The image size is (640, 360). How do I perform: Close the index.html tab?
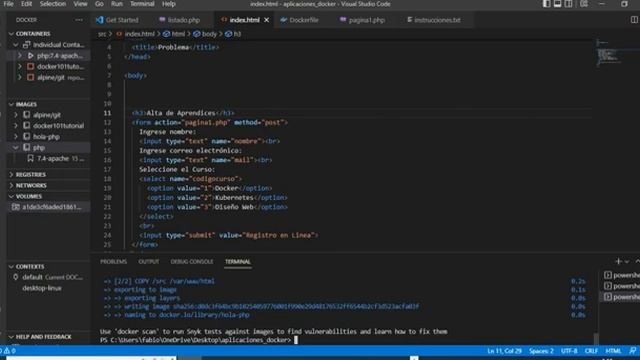pyautogui.click(x=267, y=20)
